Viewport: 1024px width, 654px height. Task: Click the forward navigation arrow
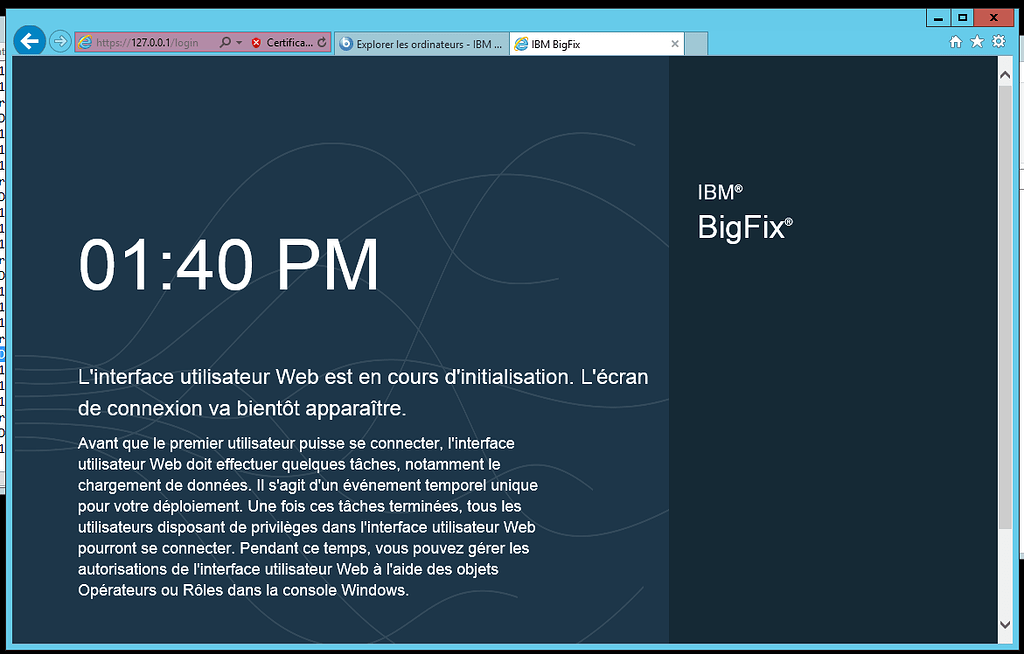[x=59, y=41]
